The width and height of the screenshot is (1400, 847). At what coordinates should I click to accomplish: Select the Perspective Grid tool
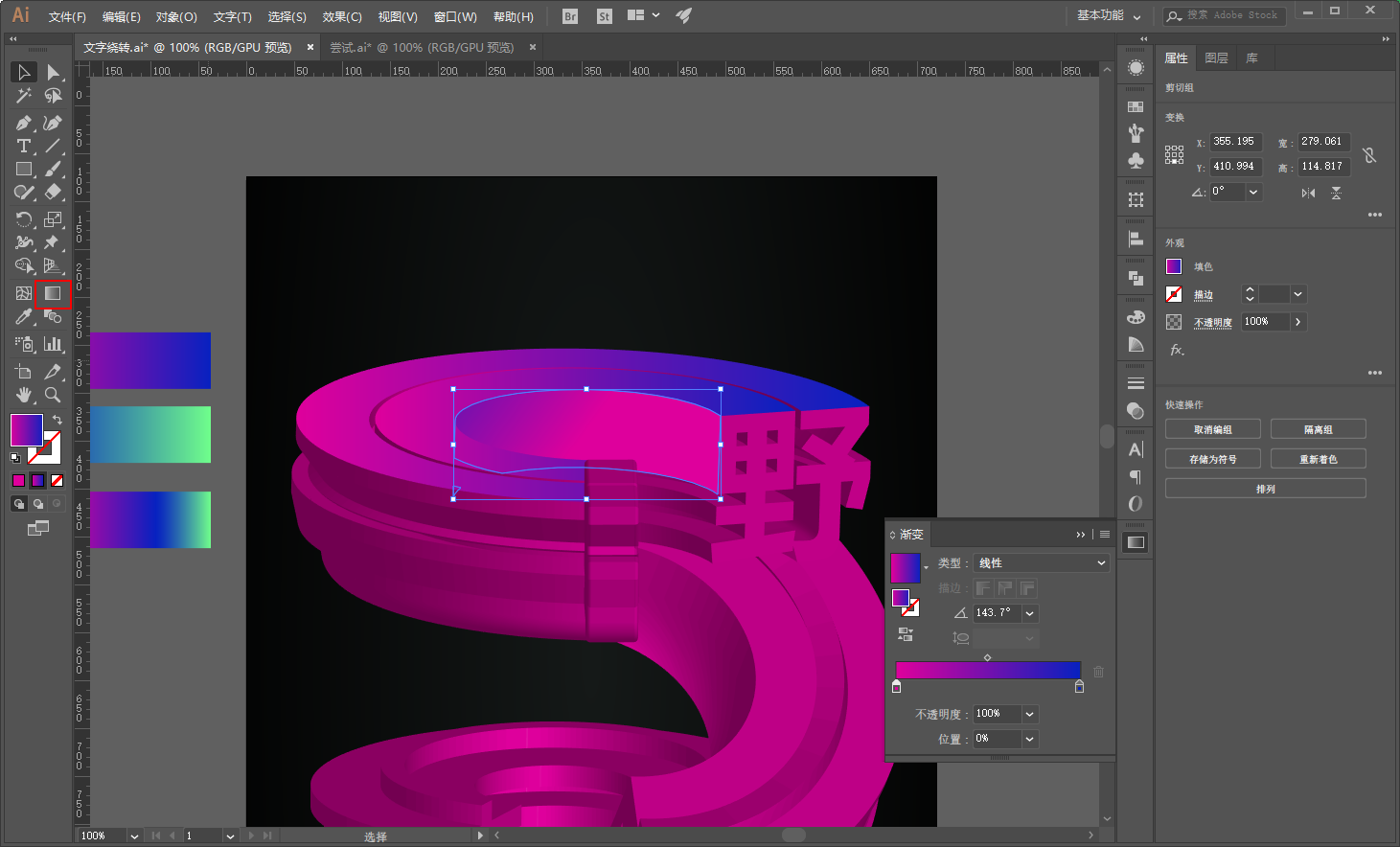point(53,266)
